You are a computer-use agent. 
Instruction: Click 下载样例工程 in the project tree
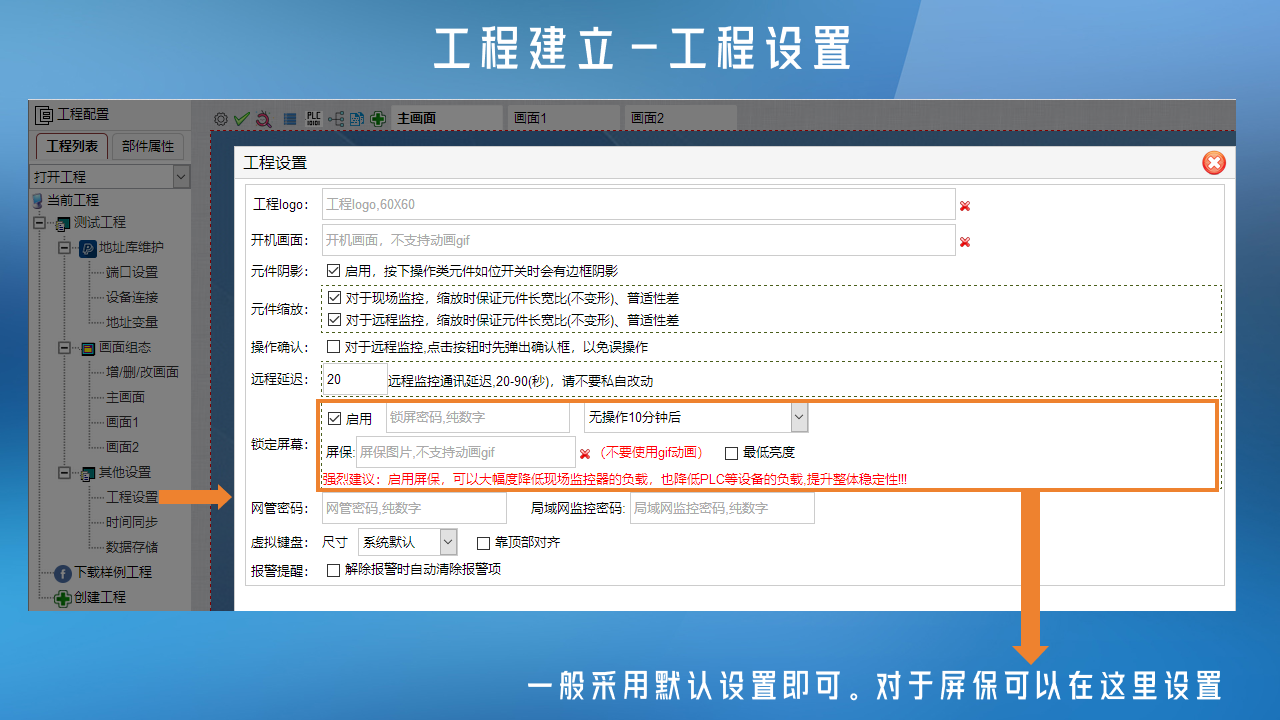pos(112,572)
